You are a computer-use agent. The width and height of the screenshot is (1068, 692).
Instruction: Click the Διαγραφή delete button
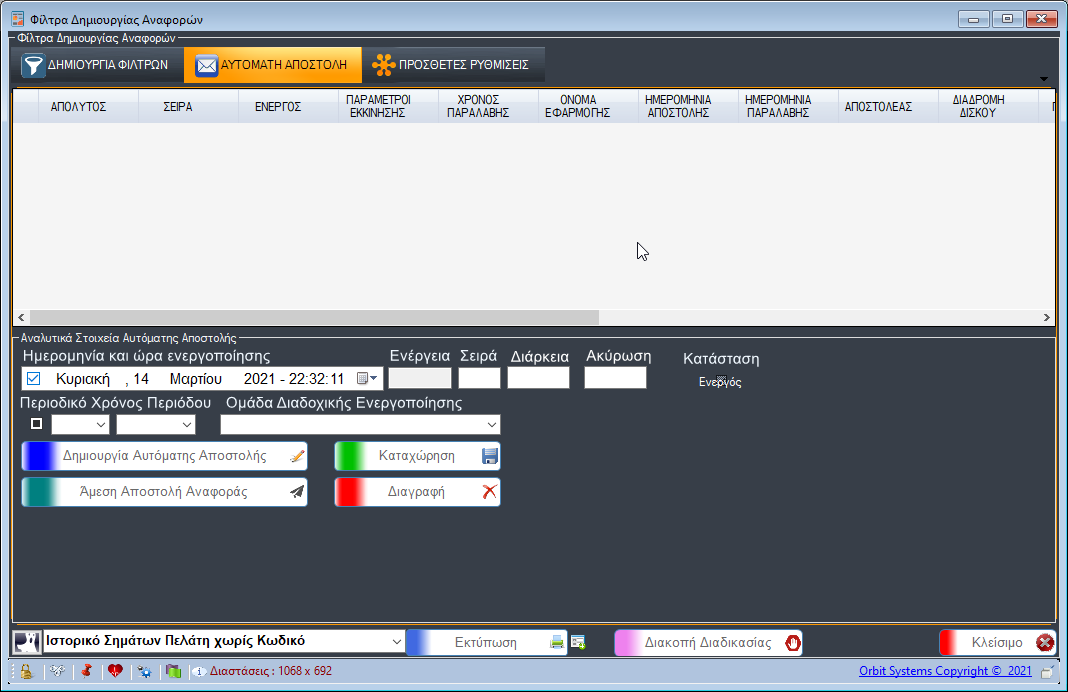417,492
